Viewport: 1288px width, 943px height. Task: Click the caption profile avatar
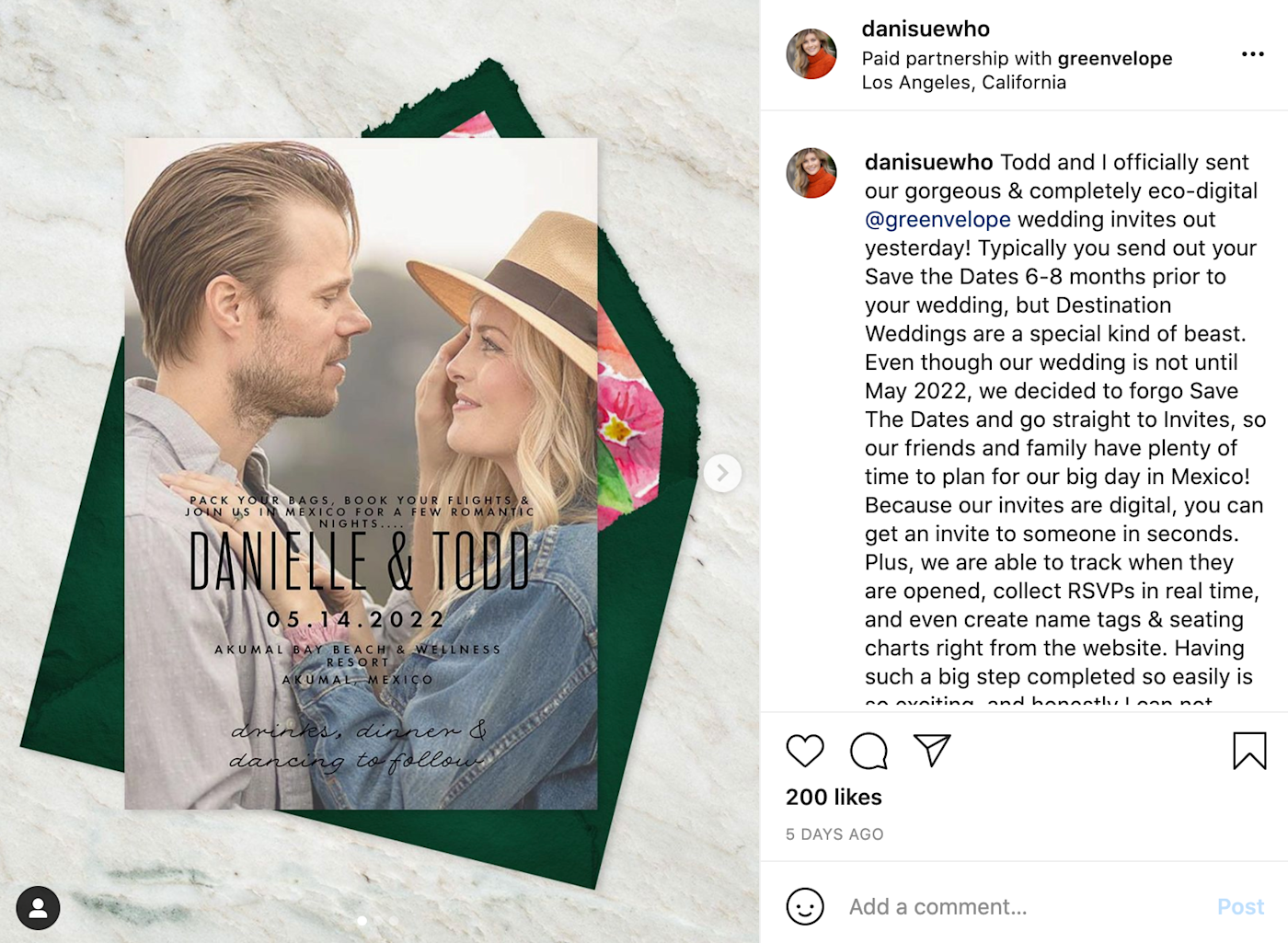click(811, 173)
